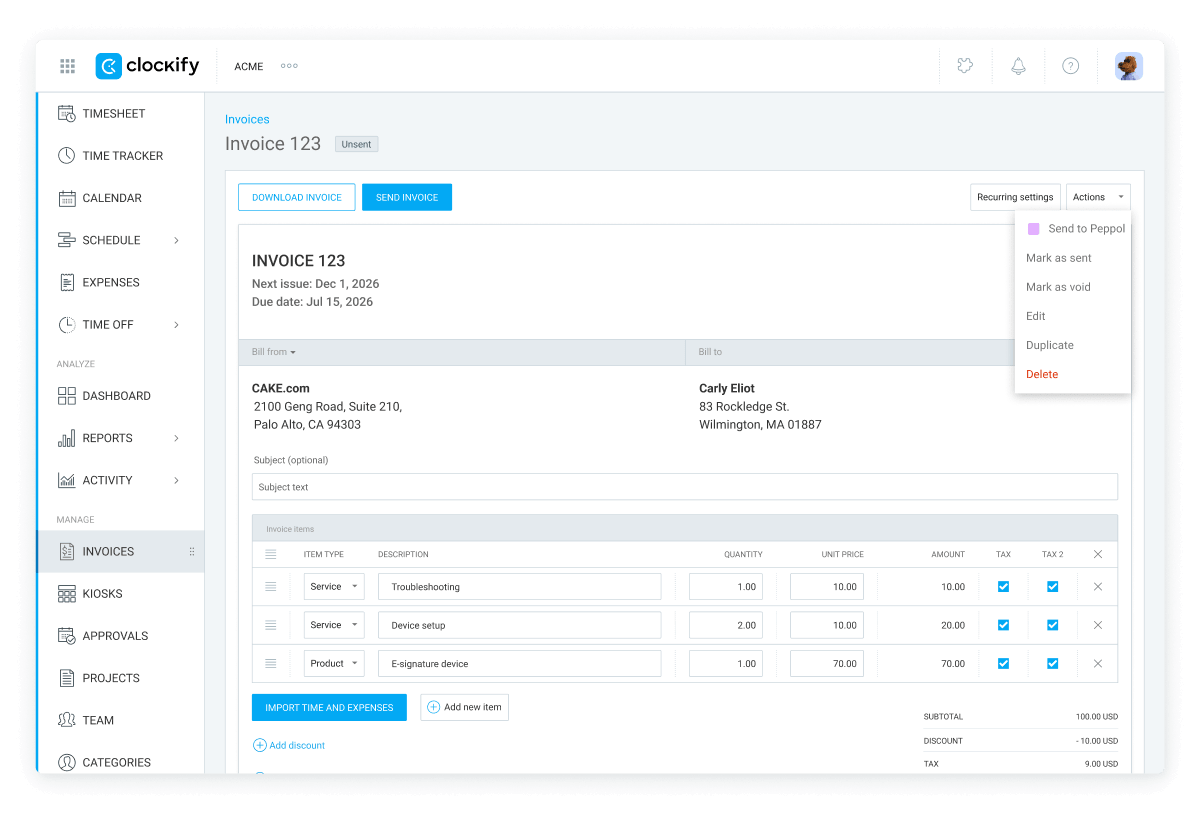This screenshot has height=814, width=1201.
Task: Uncheck Tax for the Troubleshooting item
Action: (1003, 587)
